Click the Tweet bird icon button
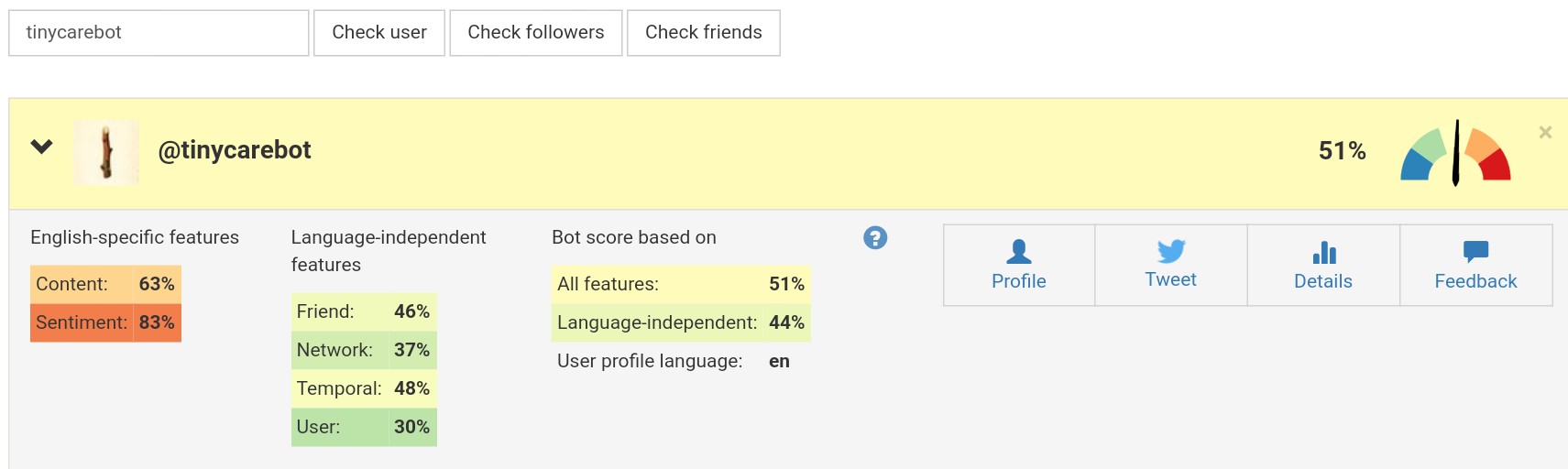The width and height of the screenshot is (1568, 469). (1170, 266)
